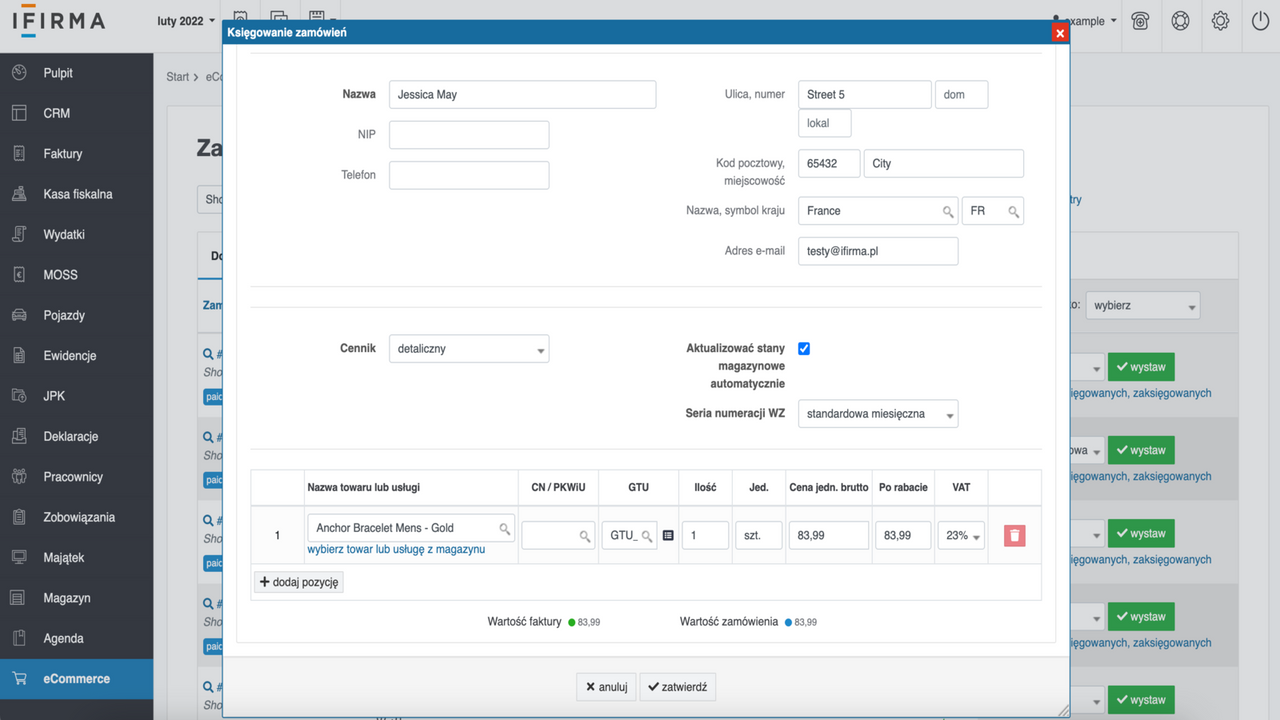Change the VAT rate via the 23% dropdown
The height and width of the screenshot is (720, 1280).
960,535
